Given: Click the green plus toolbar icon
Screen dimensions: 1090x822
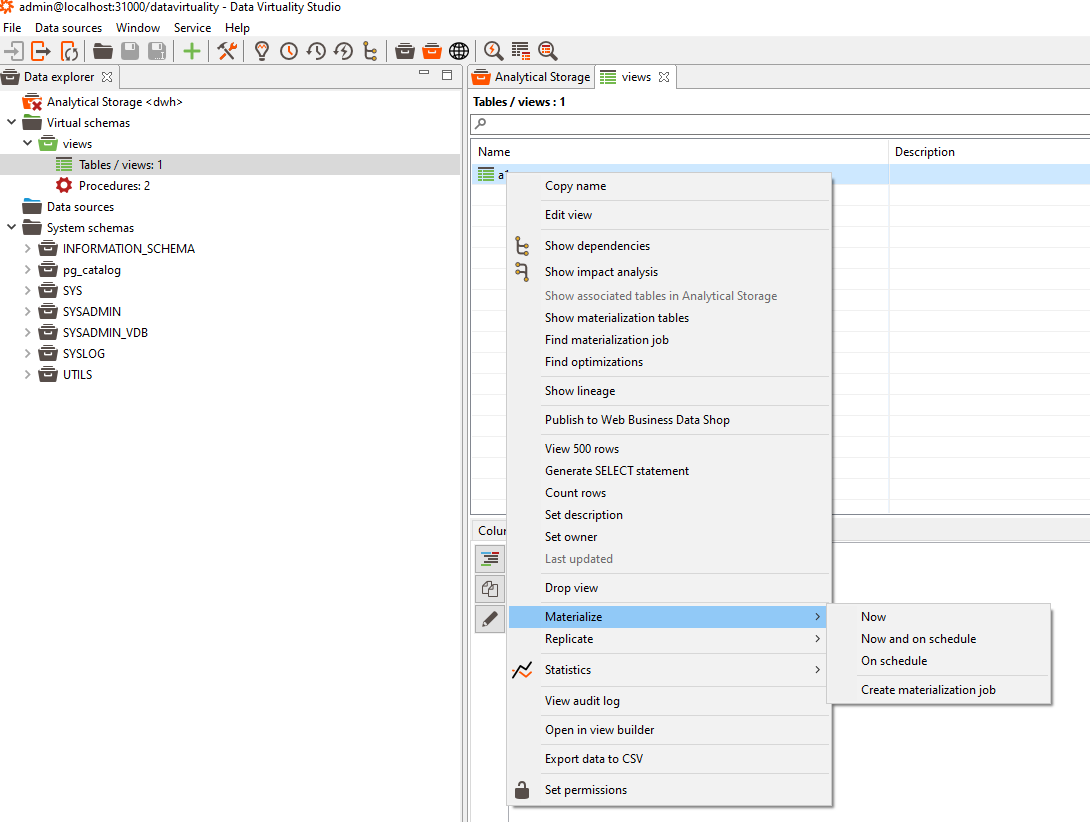Looking at the screenshot, I should 191,51.
